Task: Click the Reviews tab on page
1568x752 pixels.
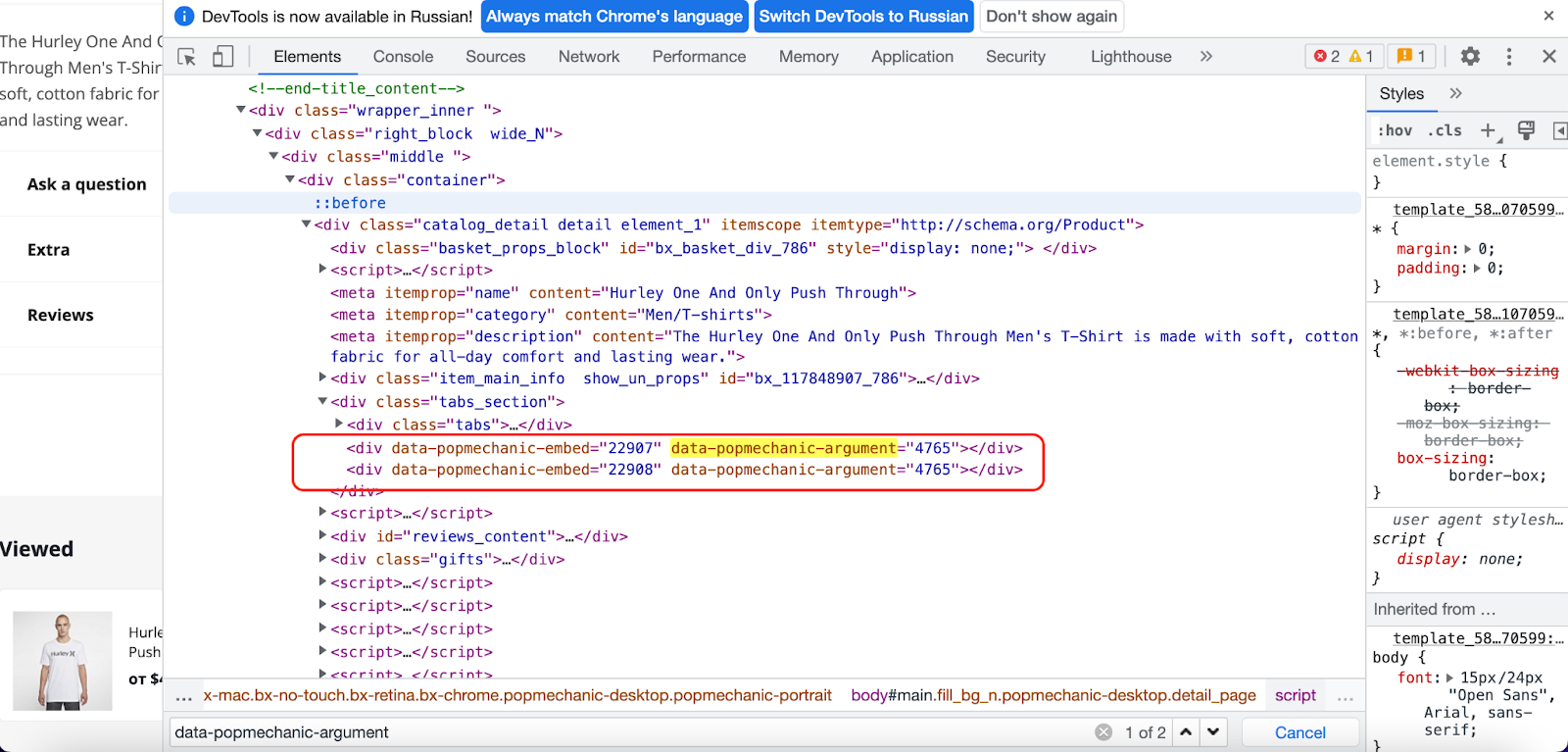Action: point(61,315)
